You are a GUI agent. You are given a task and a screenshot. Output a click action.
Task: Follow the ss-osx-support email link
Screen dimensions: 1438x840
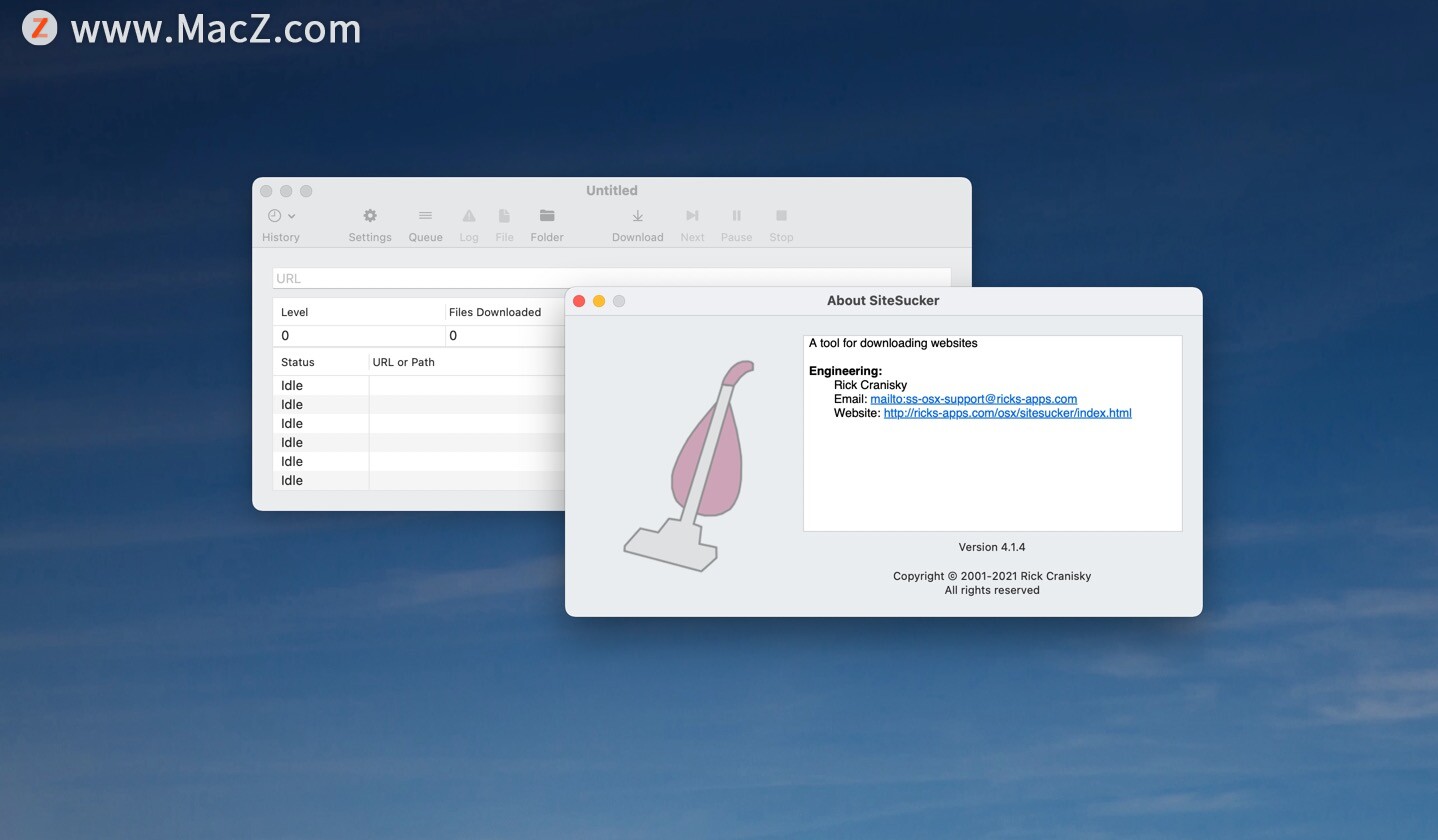coord(973,399)
